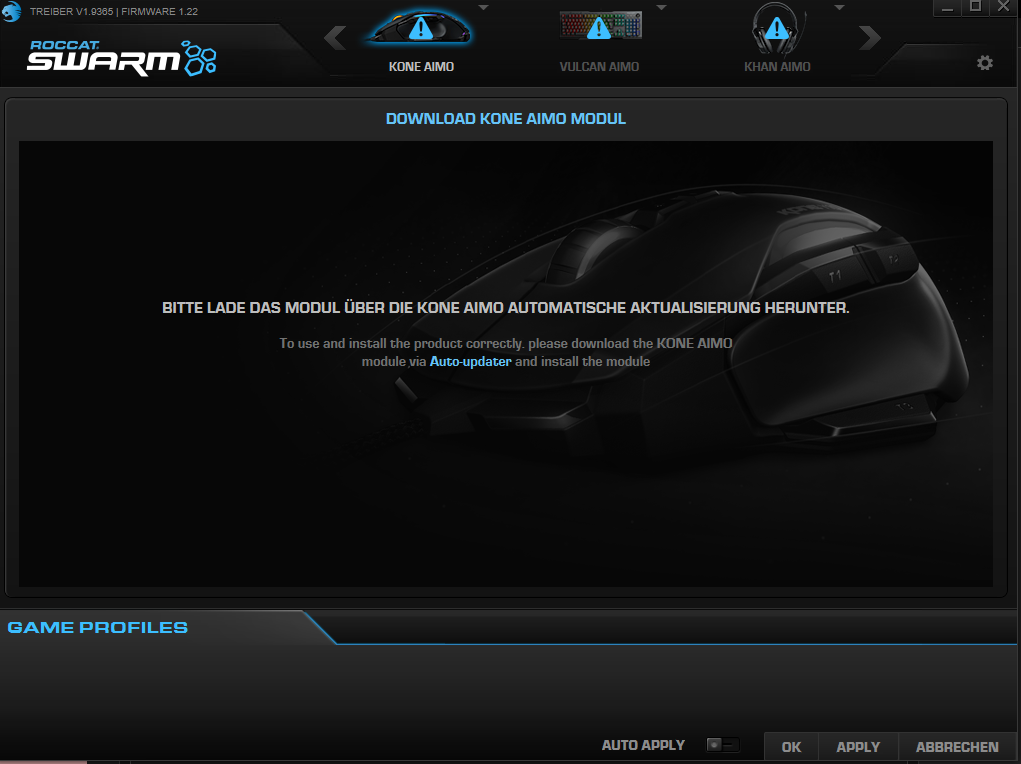Open dropdown arrow next to Kone Aimo
This screenshot has height=764, width=1021.
tap(483, 8)
